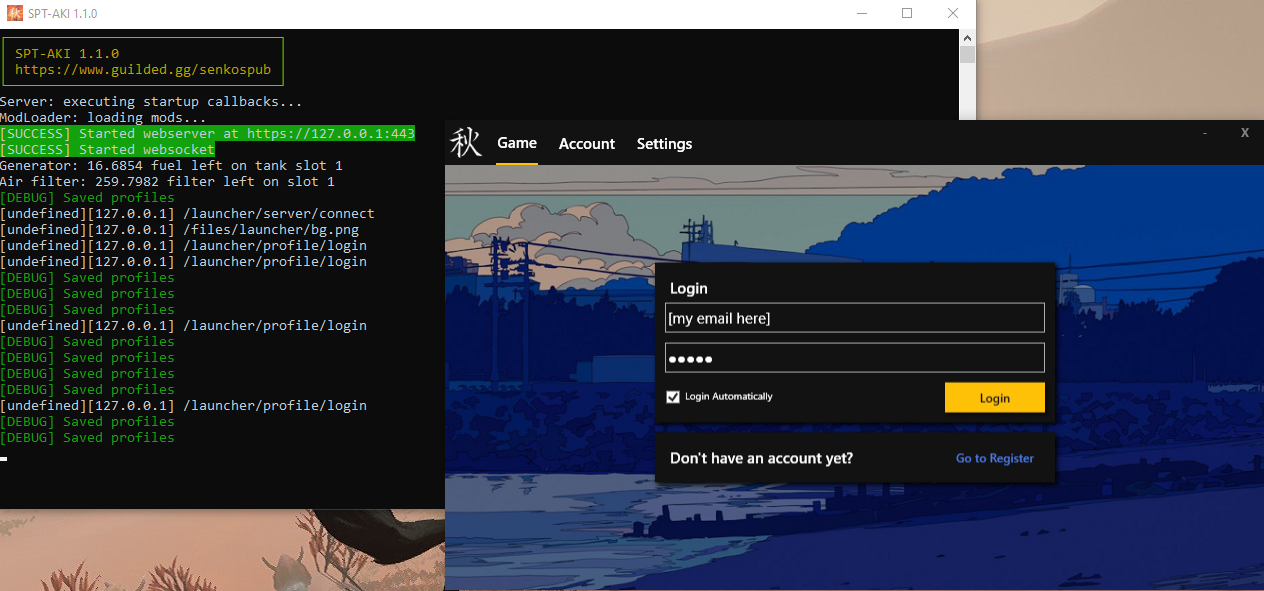Go to the Settings tab
Image resolution: width=1264 pixels, height=591 pixels.
click(x=664, y=144)
